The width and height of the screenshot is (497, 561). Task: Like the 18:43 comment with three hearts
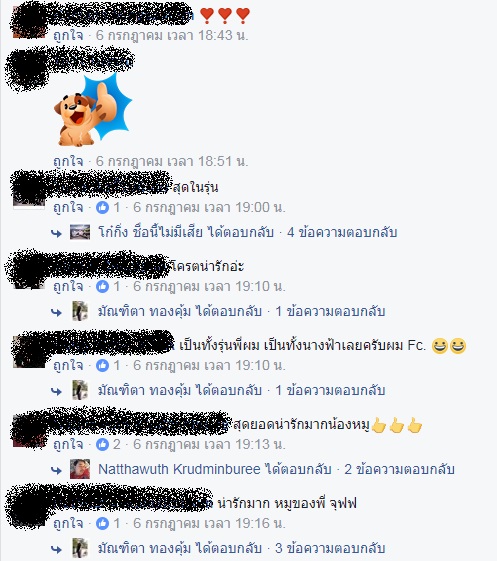pos(68,35)
